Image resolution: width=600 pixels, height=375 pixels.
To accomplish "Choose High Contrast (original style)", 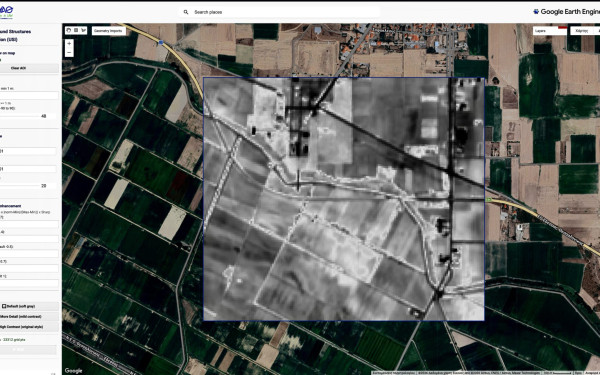I will coord(29,327).
